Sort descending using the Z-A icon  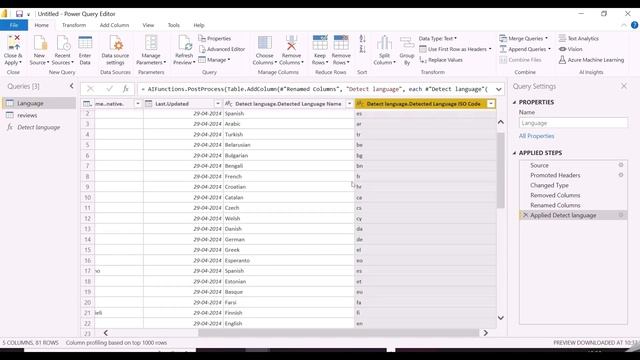362,49
